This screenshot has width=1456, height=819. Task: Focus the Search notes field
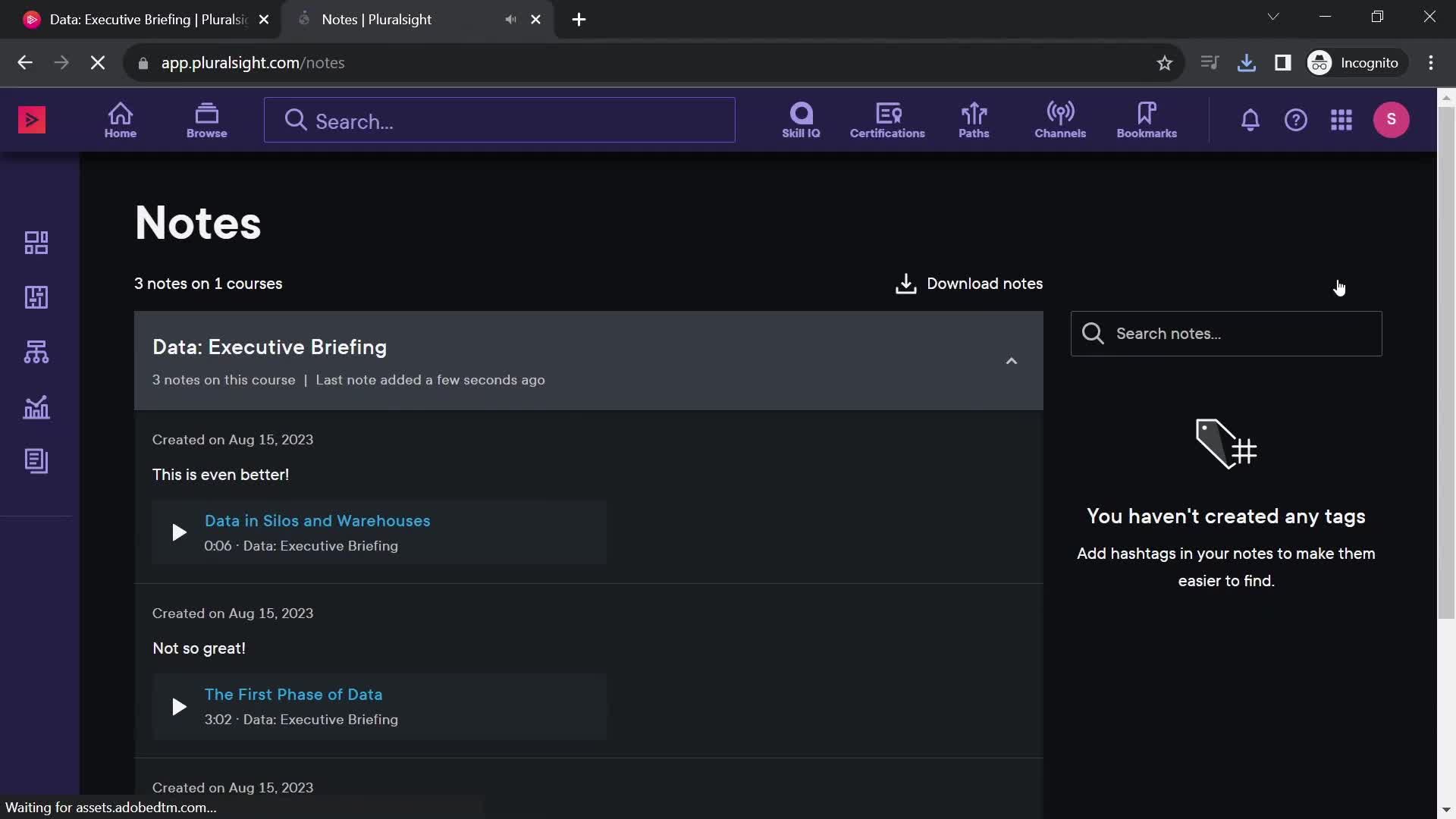click(x=1226, y=334)
